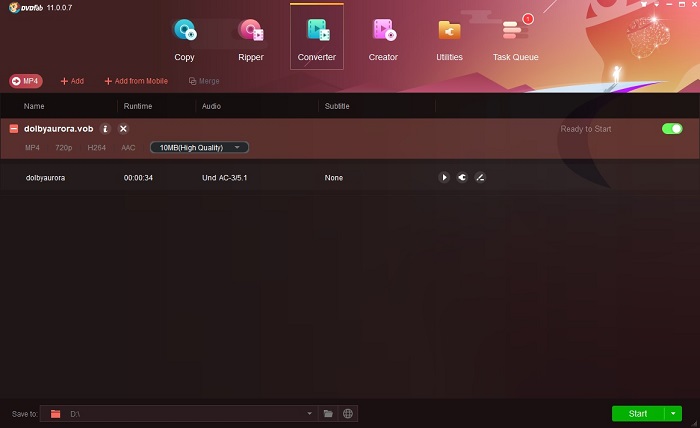Image resolution: width=700 pixels, height=428 pixels.
Task: Toggle the Ready to Start switch off
Action: 672,129
